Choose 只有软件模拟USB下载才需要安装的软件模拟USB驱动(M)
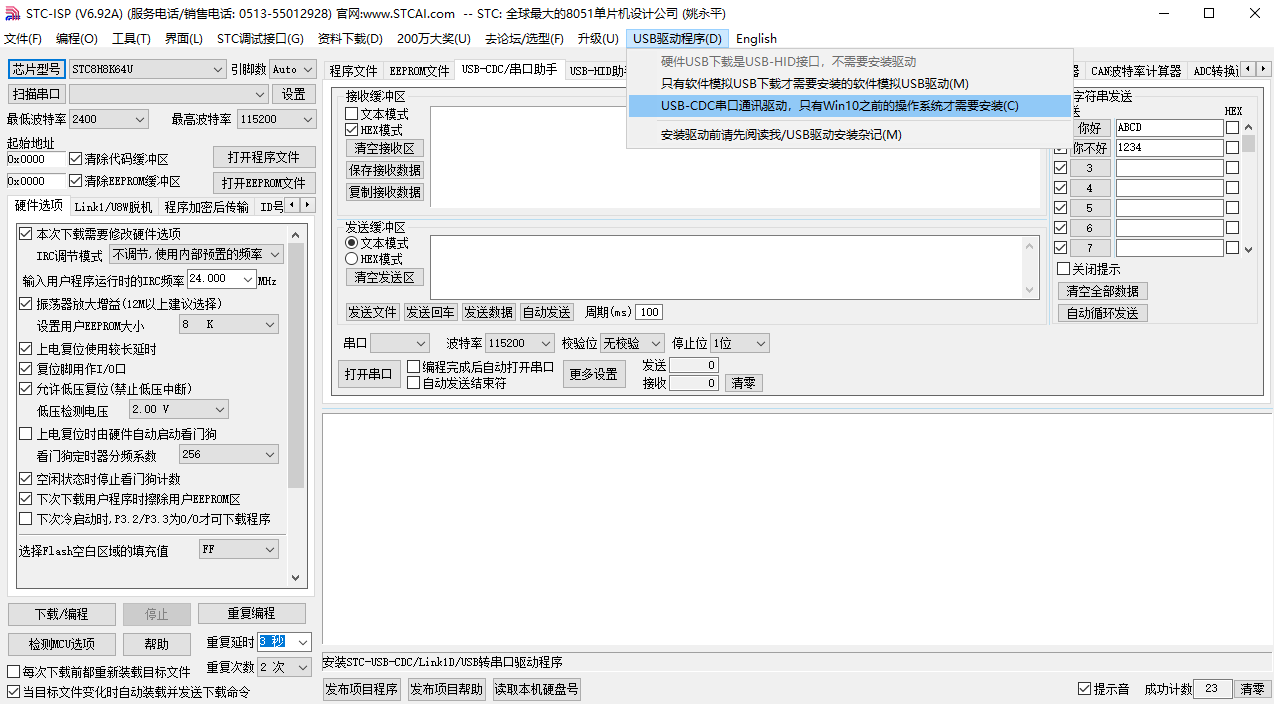Viewport: 1274px width, 704px height. pyautogui.click(x=848, y=84)
